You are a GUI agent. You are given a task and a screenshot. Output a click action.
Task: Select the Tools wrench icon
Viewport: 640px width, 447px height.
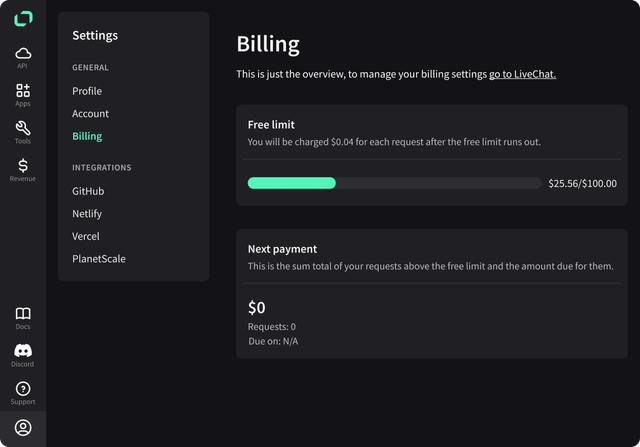pyautogui.click(x=23, y=128)
